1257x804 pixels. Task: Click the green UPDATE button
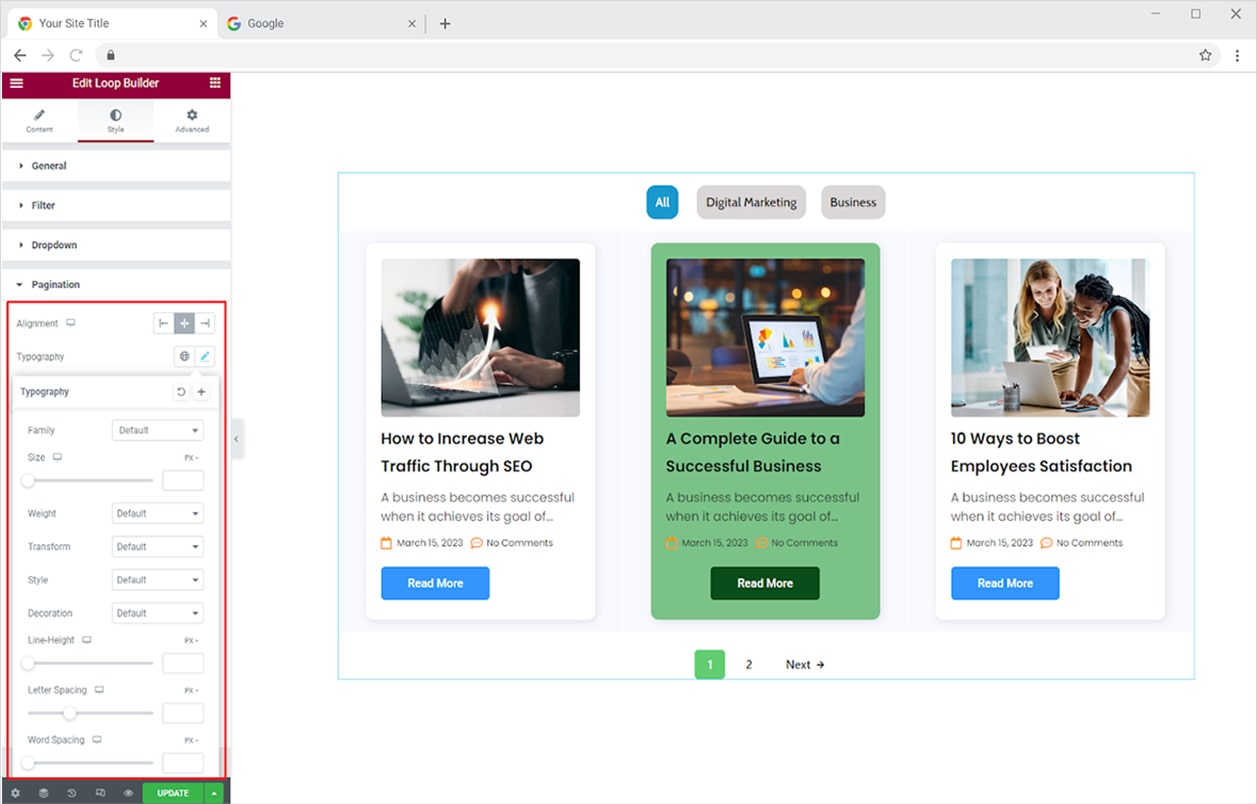(x=173, y=793)
